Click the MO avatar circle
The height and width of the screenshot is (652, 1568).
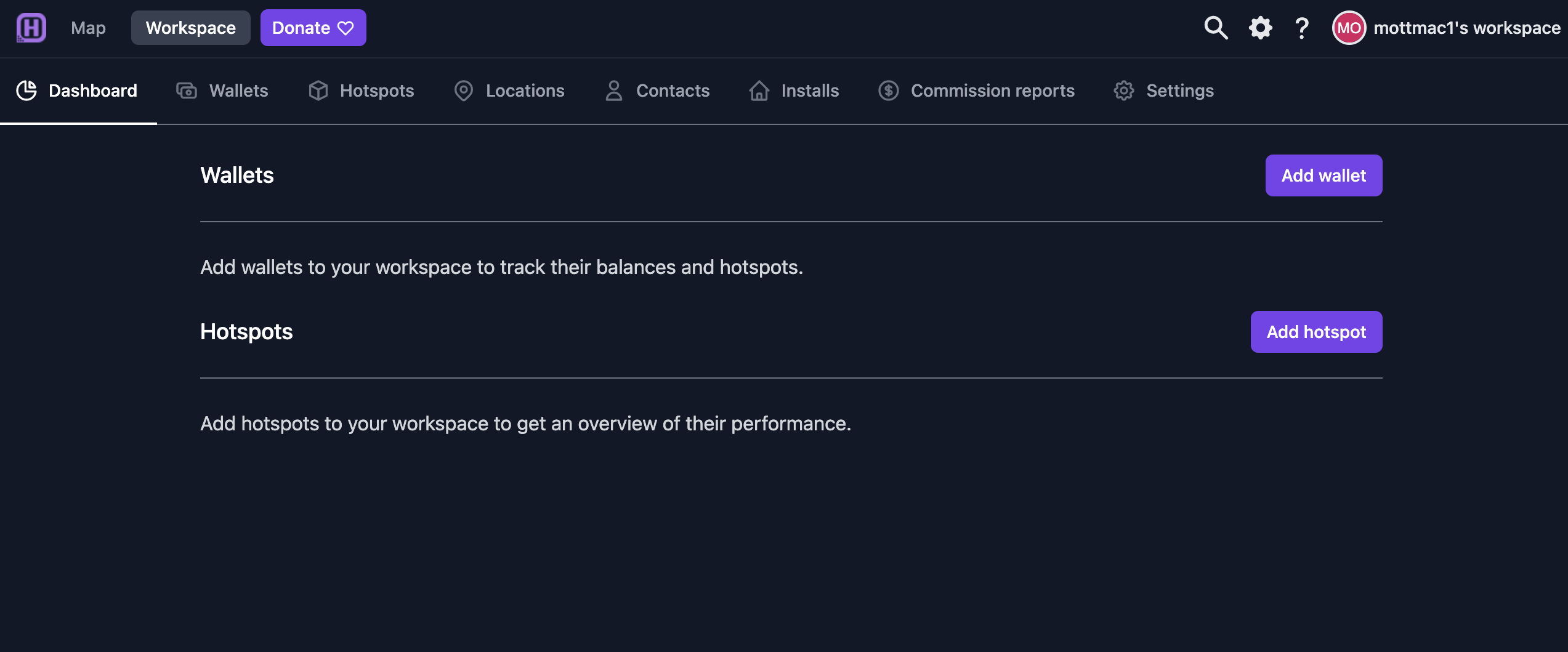coord(1349,28)
